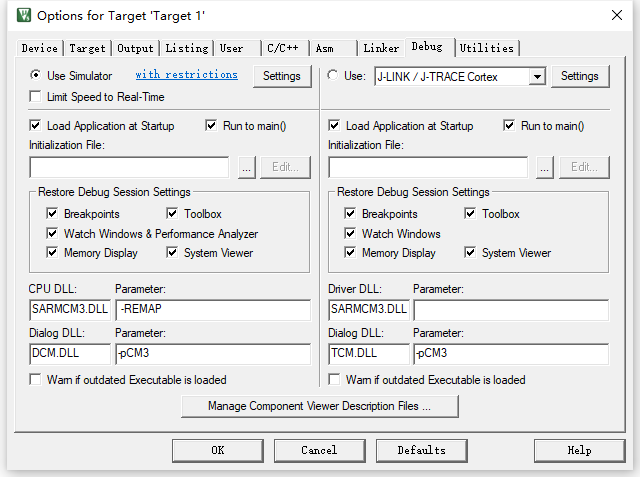Toggle J-LINK side Run to main() checkbox
The width and height of the screenshot is (640, 477).
tap(509, 125)
